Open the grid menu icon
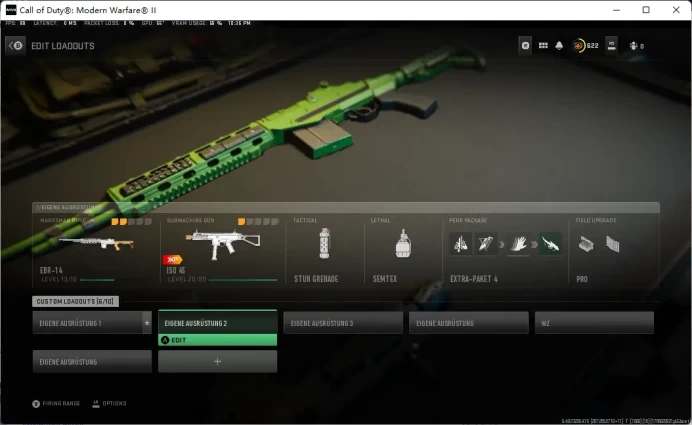The image size is (692, 425). (x=543, y=45)
